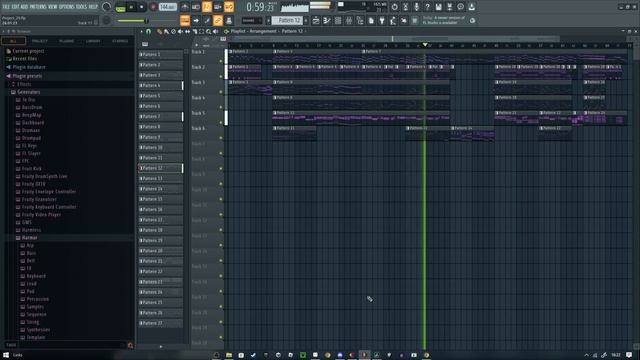
Task: Open the Channel rack view icon
Action: click(338, 20)
